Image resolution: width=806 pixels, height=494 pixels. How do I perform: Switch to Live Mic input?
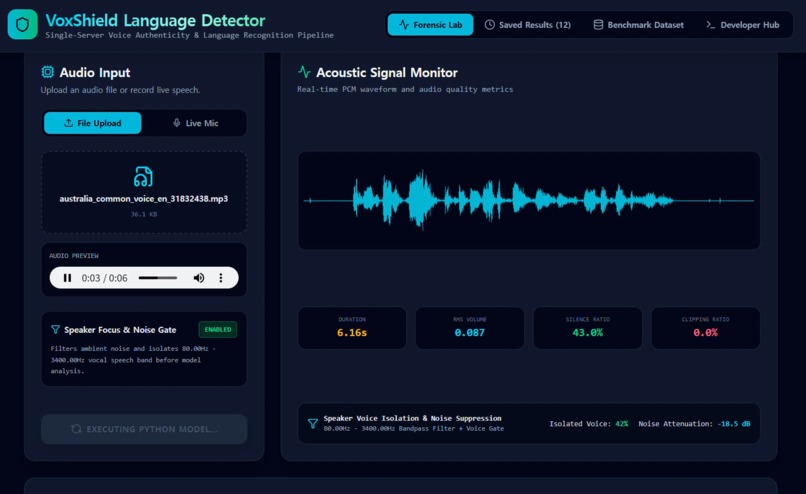tap(195, 123)
